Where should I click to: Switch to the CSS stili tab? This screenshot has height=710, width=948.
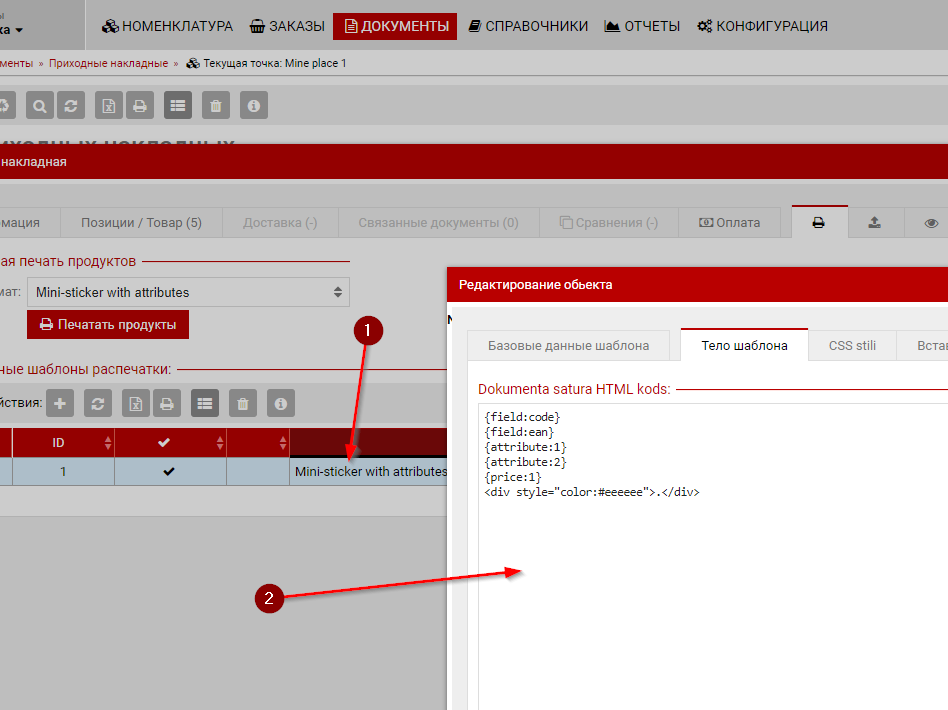click(852, 345)
